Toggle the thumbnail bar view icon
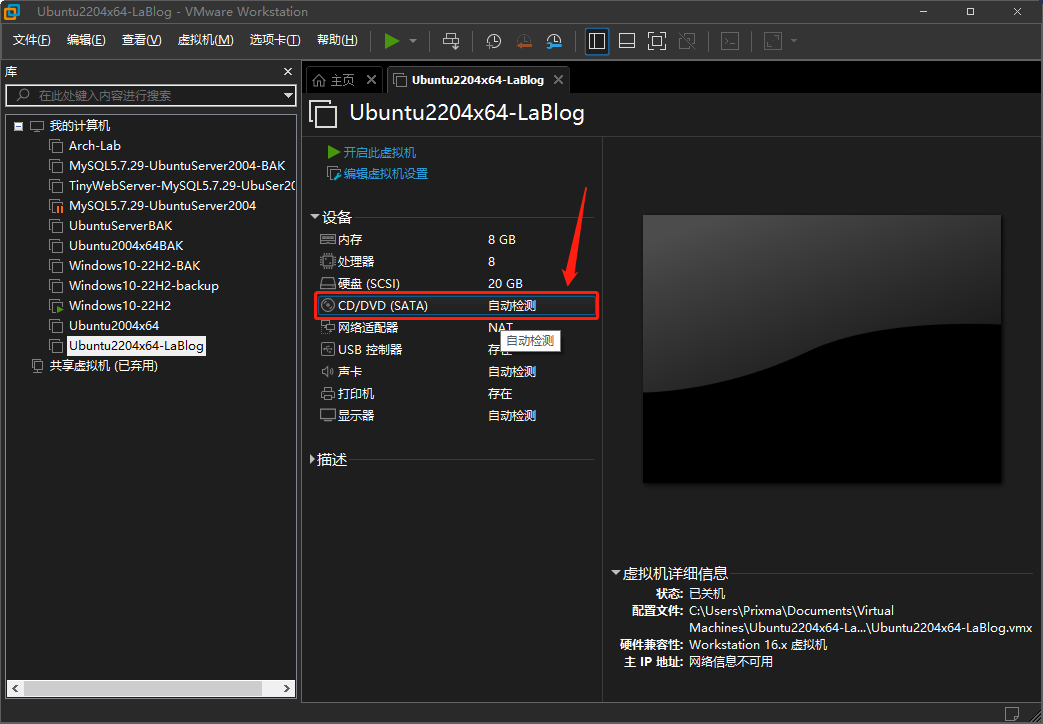Image resolution: width=1043 pixels, height=724 pixels. [x=627, y=41]
